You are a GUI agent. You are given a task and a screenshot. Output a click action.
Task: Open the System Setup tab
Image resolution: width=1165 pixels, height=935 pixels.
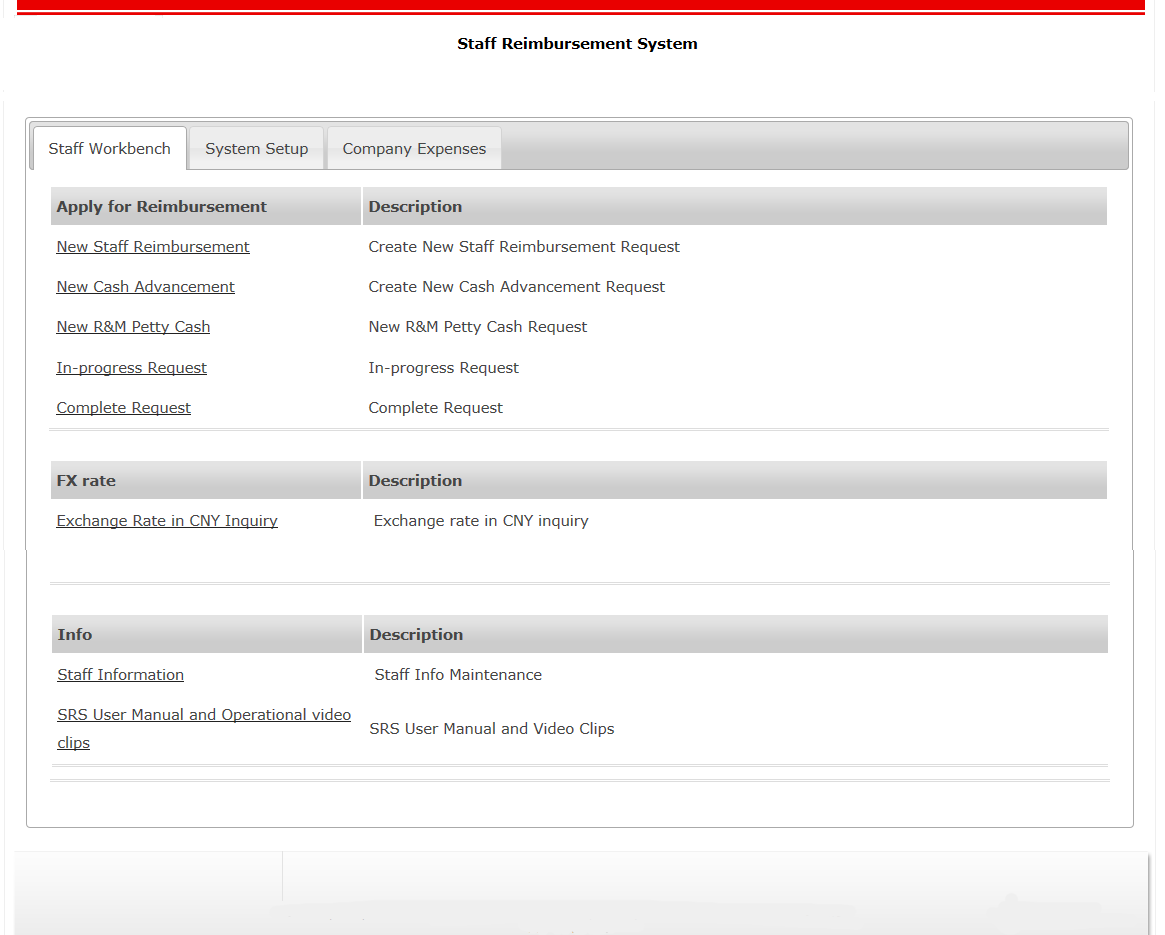coord(257,149)
